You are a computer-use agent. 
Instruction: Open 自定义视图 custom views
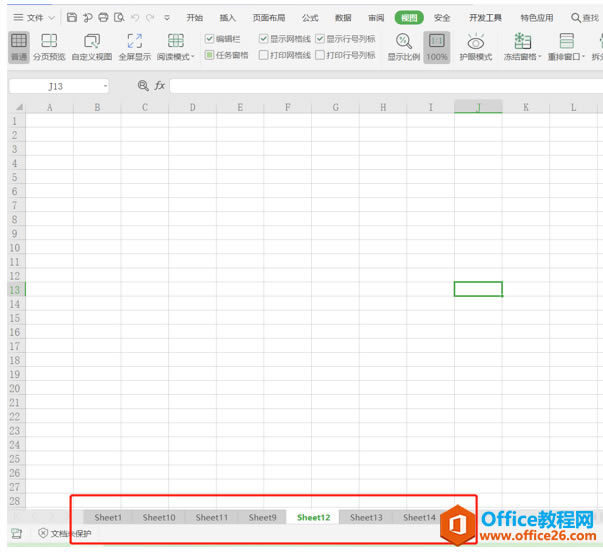92,47
